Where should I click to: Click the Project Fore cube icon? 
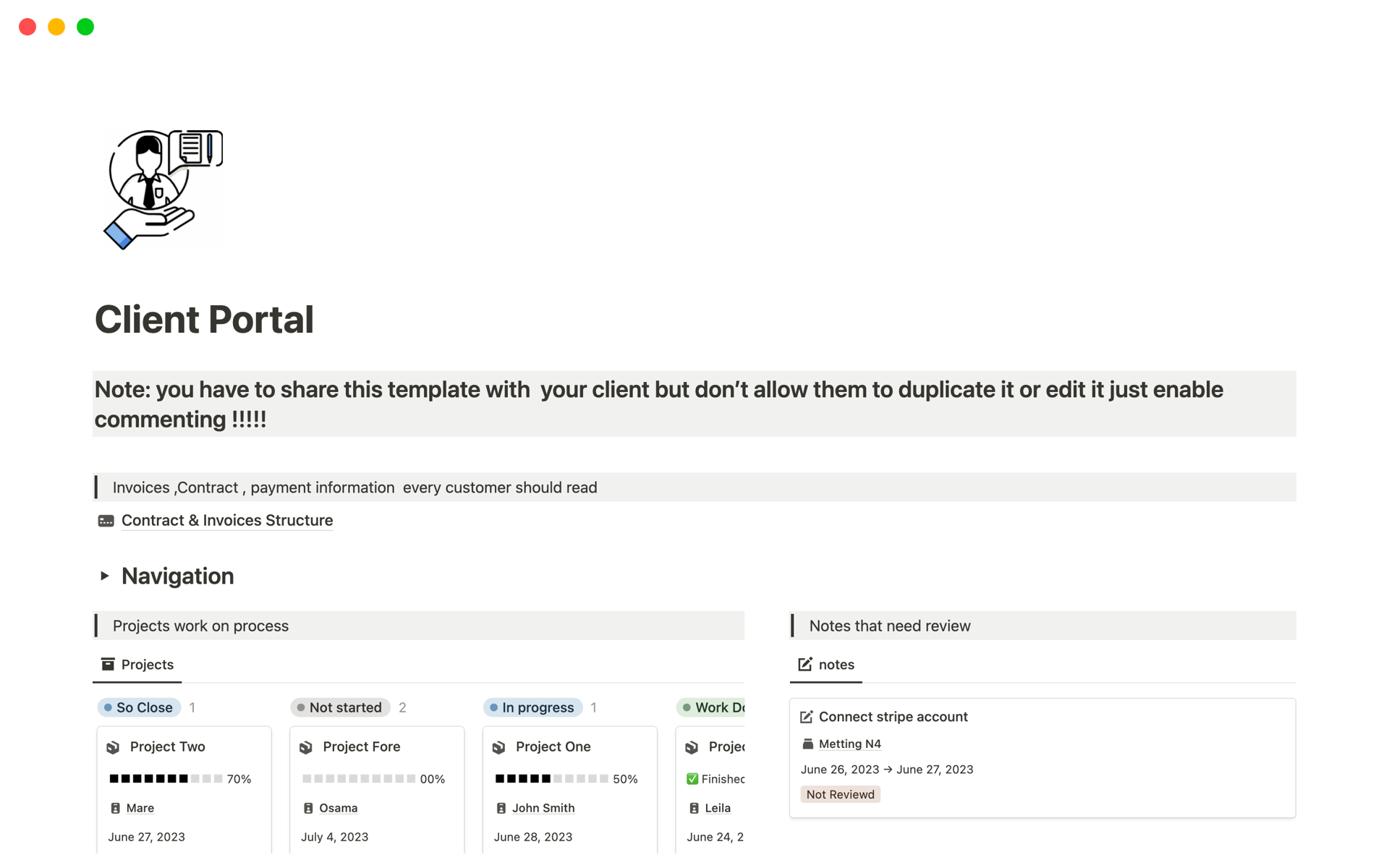[306, 747]
